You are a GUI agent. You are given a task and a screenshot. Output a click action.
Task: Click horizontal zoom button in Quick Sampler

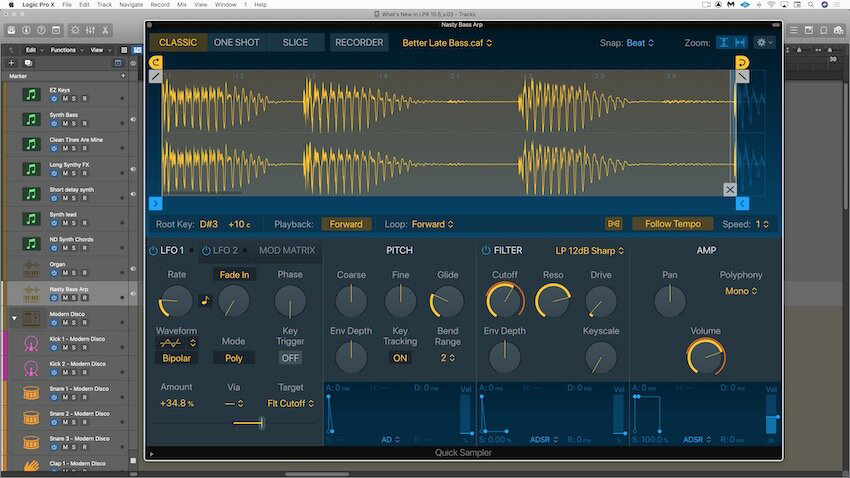[x=740, y=42]
